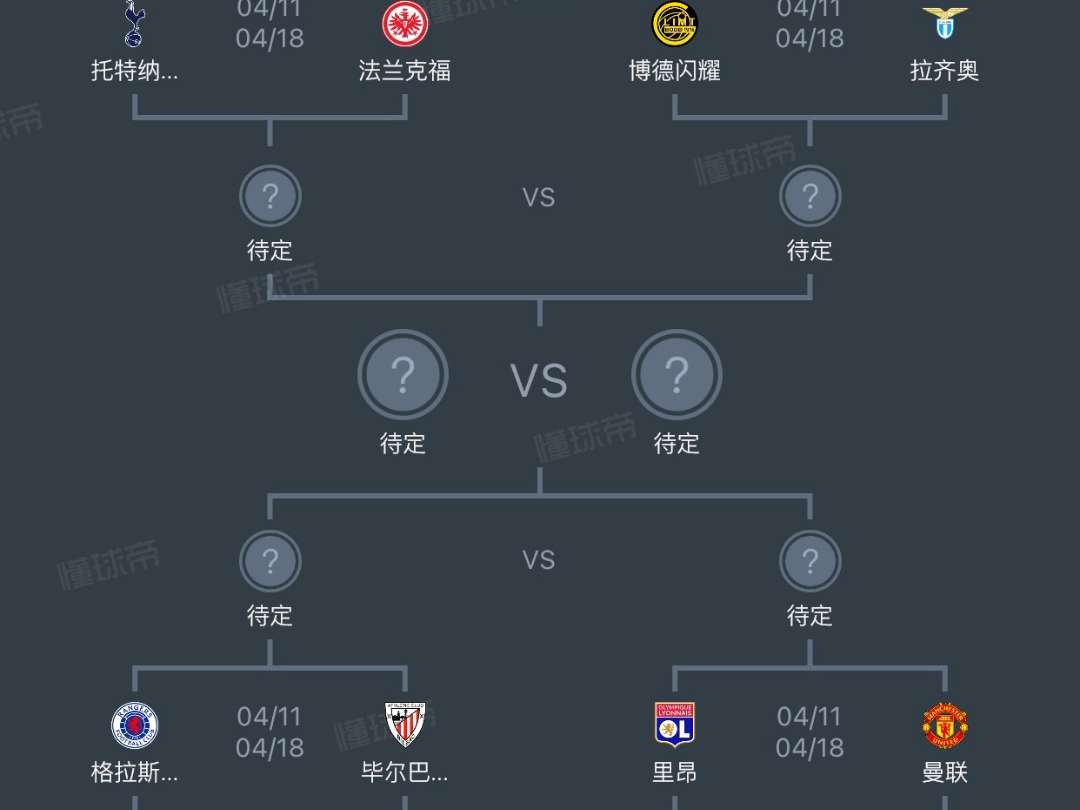Screen dimensions: 1080x810
Task: Tap the Lazio club crest
Action: 944,21
